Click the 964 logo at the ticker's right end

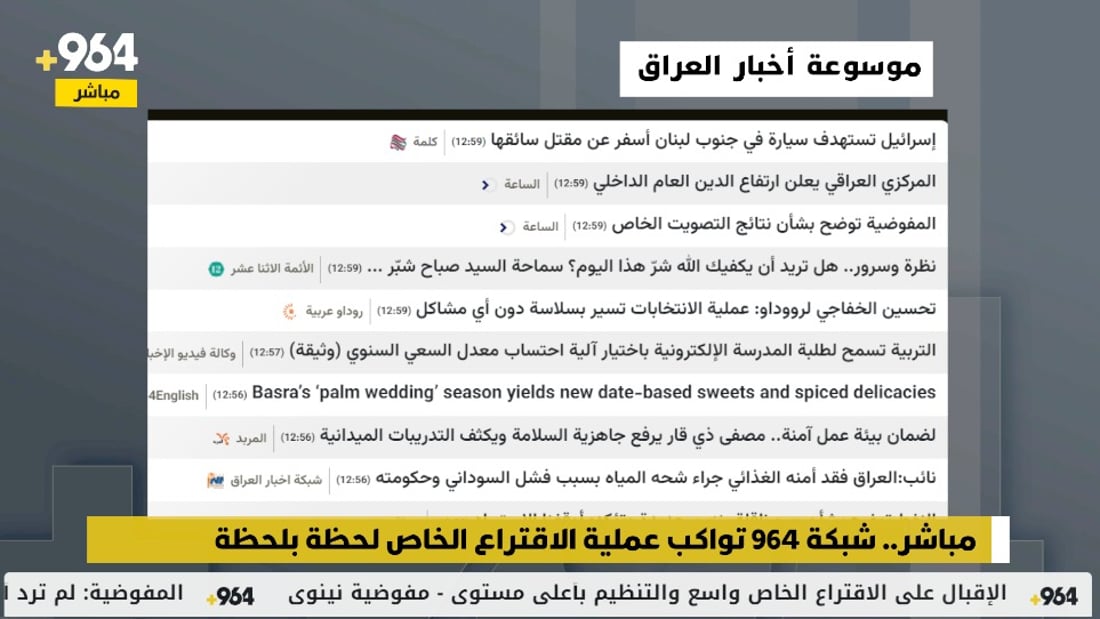click(1054, 597)
